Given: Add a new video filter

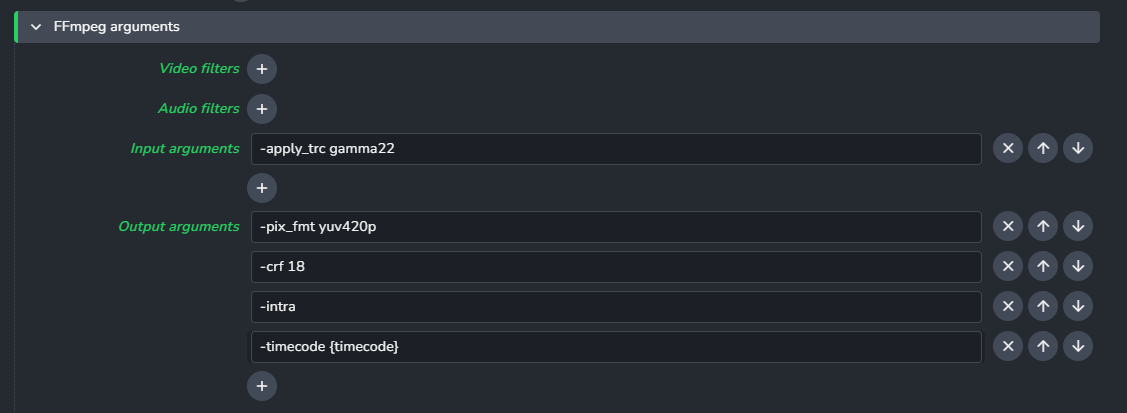Looking at the screenshot, I should (x=262, y=69).
